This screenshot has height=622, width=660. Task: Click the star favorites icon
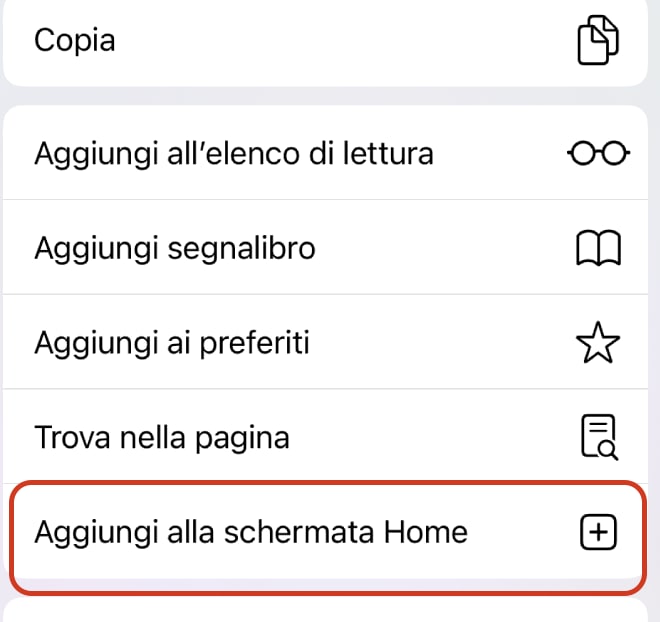(x=598, y=343)
